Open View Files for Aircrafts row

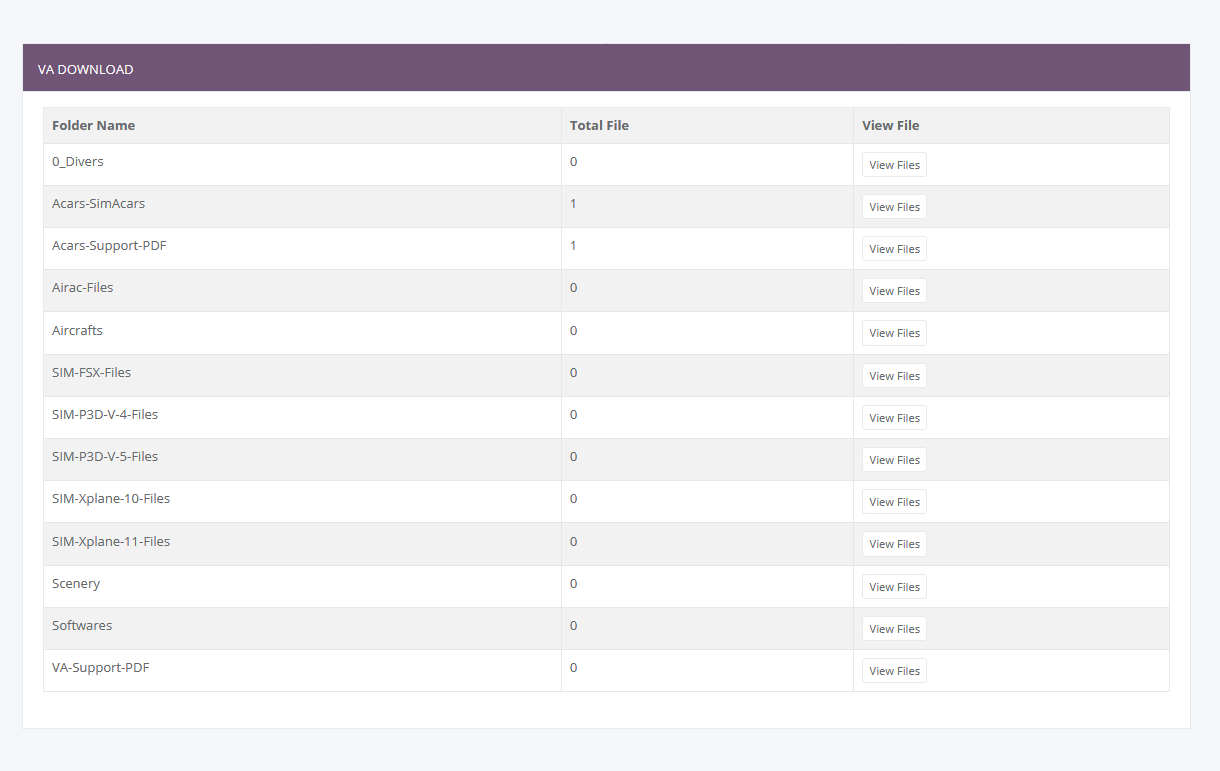point(894,333)
